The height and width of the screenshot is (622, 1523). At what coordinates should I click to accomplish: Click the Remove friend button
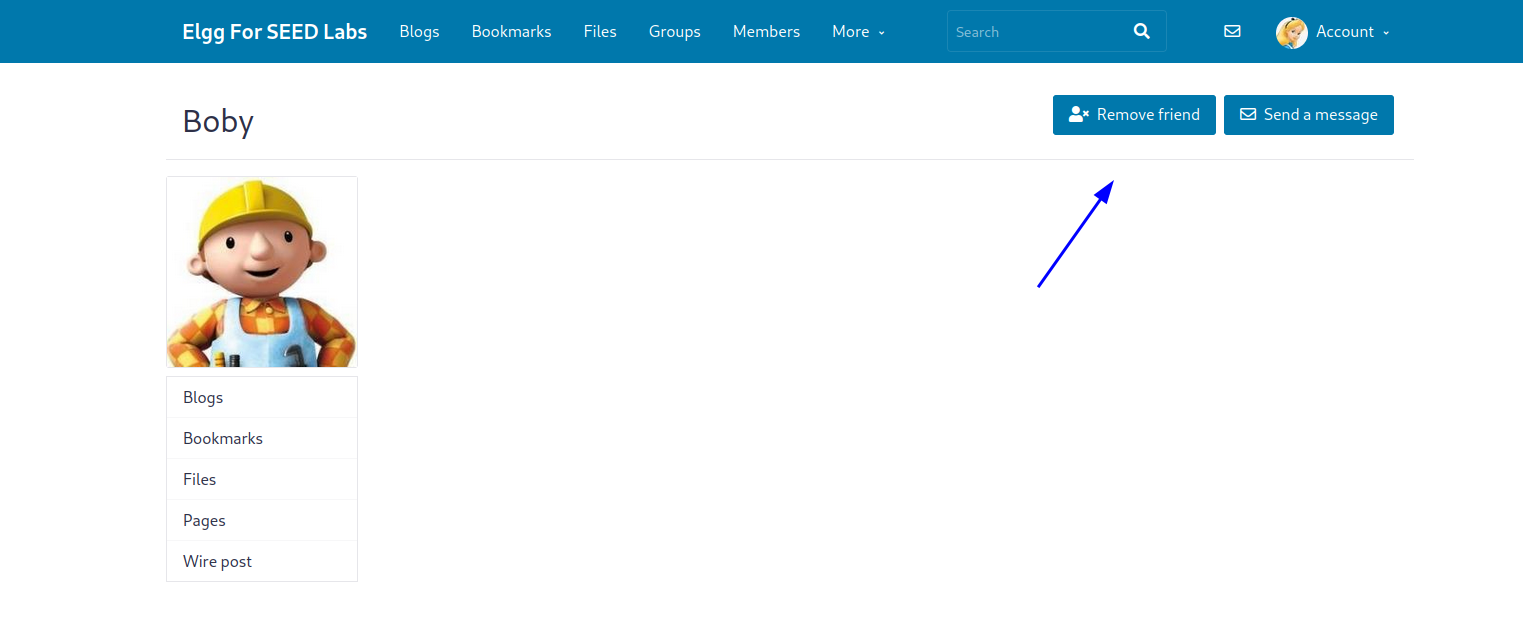[1134, 114]
